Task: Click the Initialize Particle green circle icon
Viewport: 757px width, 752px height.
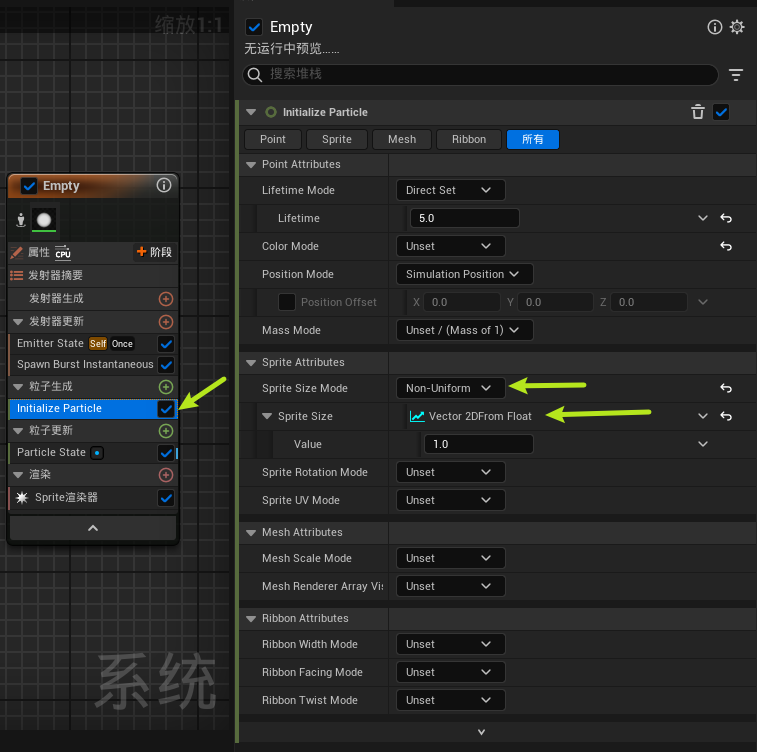Action: coord(271,112)
